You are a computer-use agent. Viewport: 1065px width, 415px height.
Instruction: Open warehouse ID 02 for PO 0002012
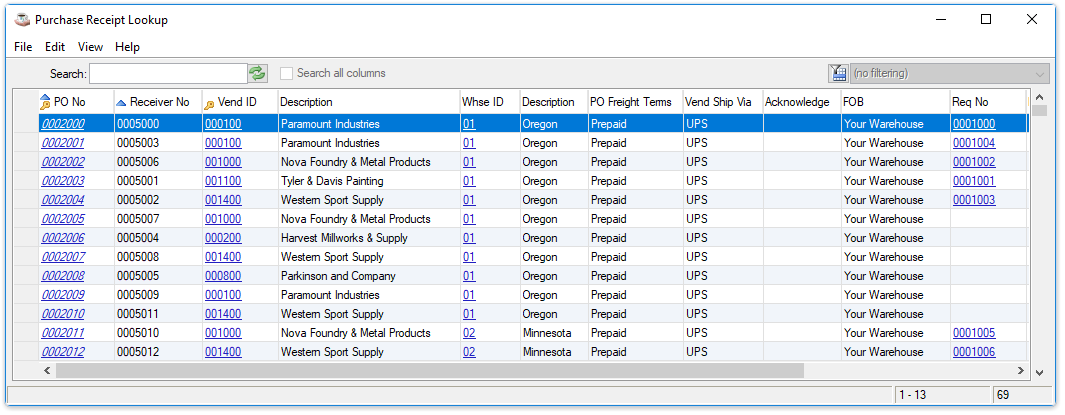(469, 353)
